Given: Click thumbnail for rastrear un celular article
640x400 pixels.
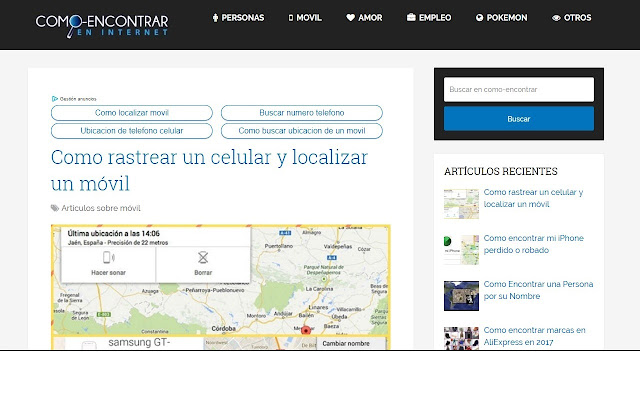Looking at the screenshot, I should click(x=461, y=204).
